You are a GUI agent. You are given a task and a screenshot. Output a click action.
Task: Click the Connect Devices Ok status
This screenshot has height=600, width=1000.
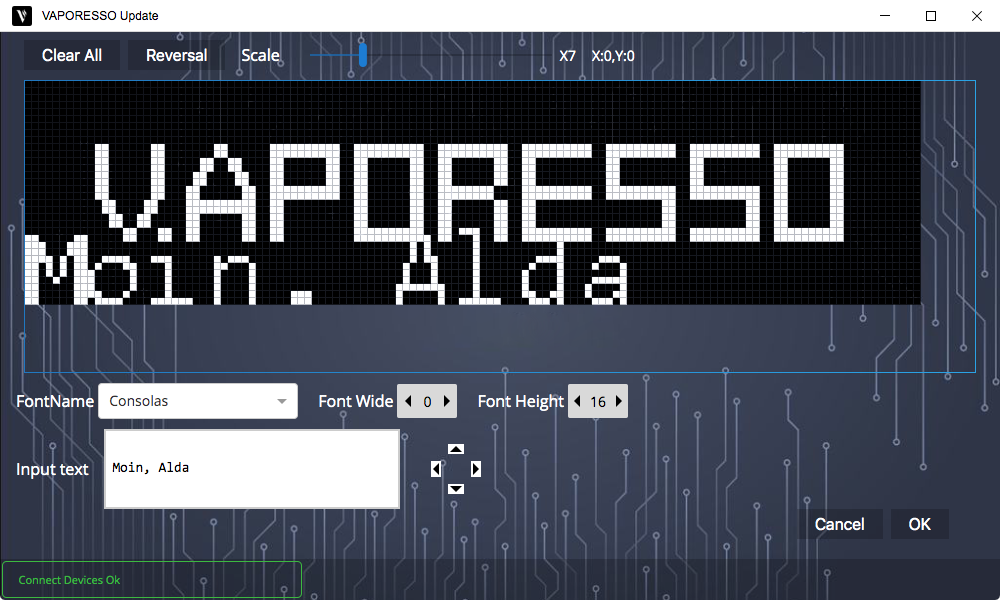[152, 580]
